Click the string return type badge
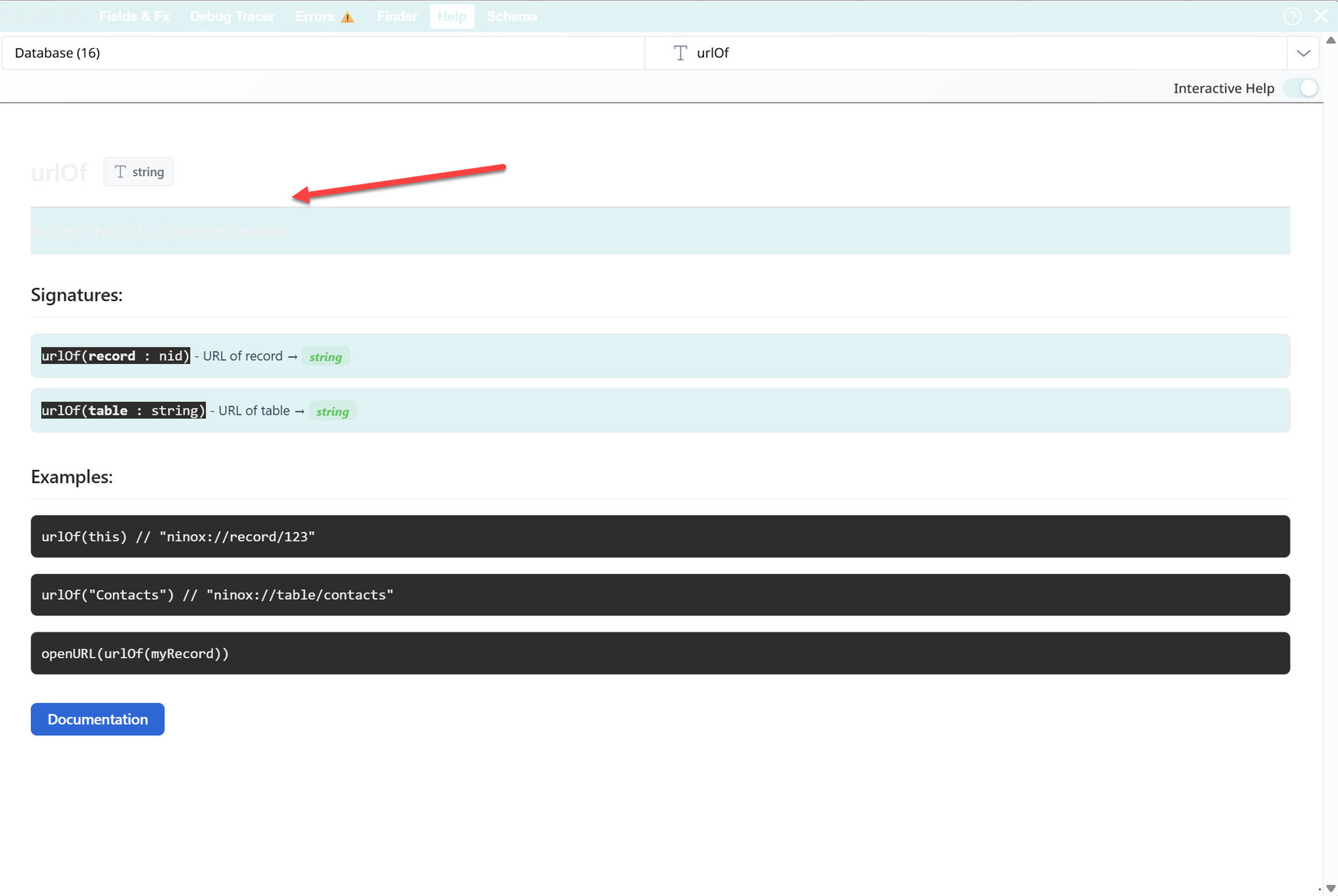Viewport: 1338px width, 896px height. [x=138, y=172]
